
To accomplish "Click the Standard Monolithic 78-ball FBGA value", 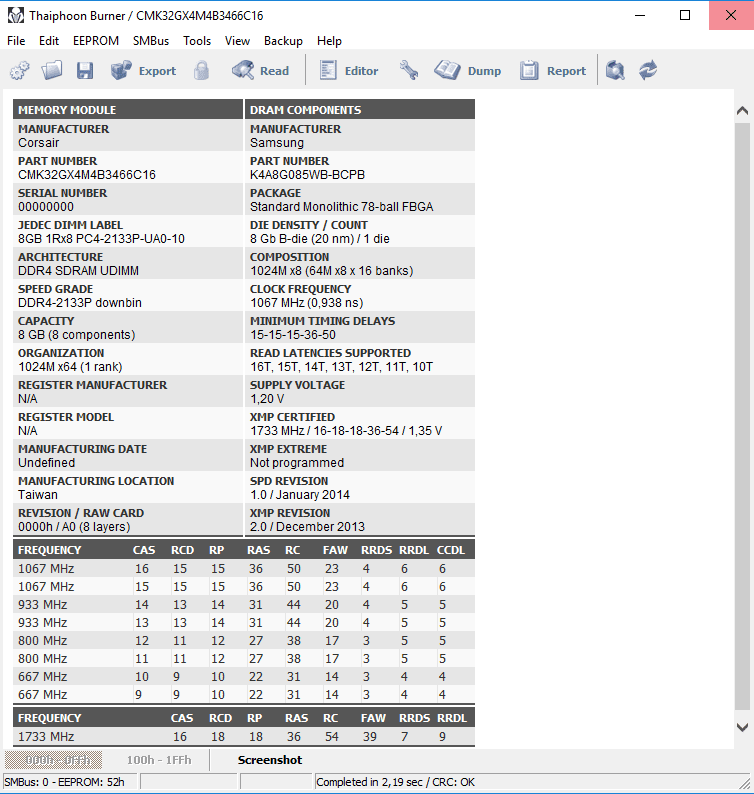I will point(342,207).
